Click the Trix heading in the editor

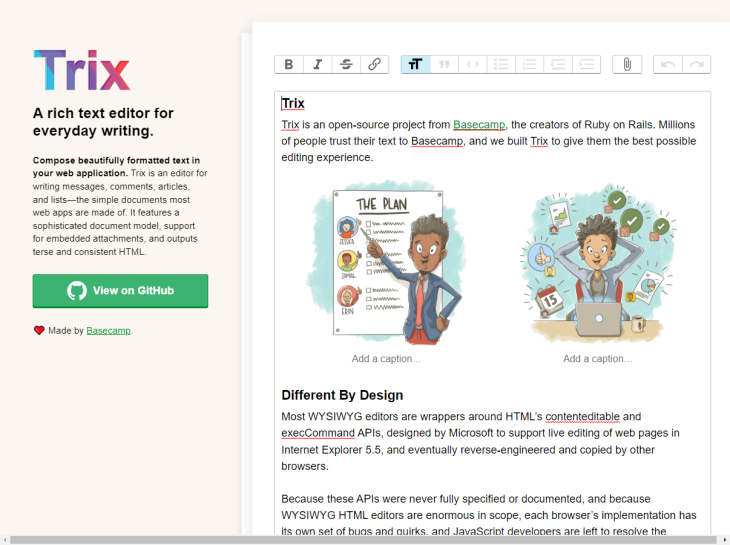[x=293, y=103]
